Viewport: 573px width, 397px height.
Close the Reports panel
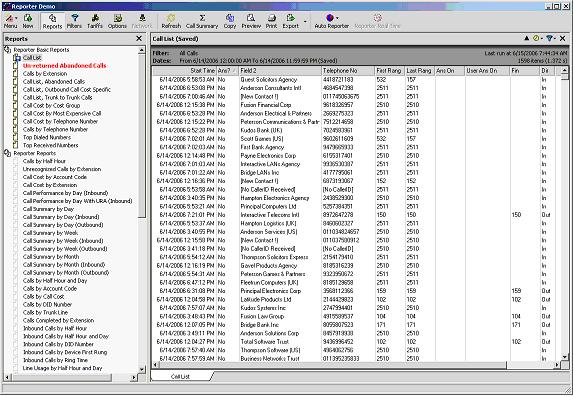[x=139, y=38]
